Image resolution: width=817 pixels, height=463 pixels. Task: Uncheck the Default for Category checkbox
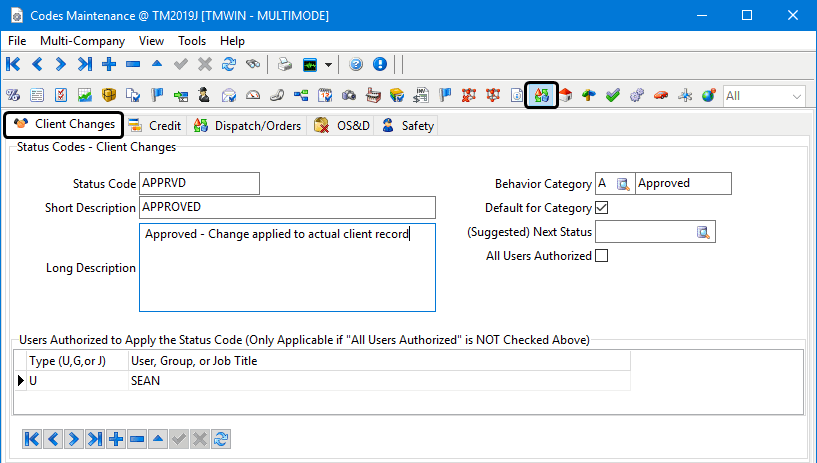pos(601,208)
